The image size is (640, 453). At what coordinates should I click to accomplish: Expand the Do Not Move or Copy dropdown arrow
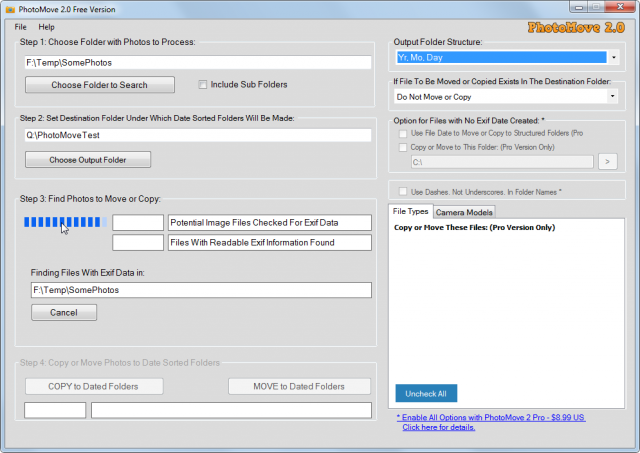point(612,97)
